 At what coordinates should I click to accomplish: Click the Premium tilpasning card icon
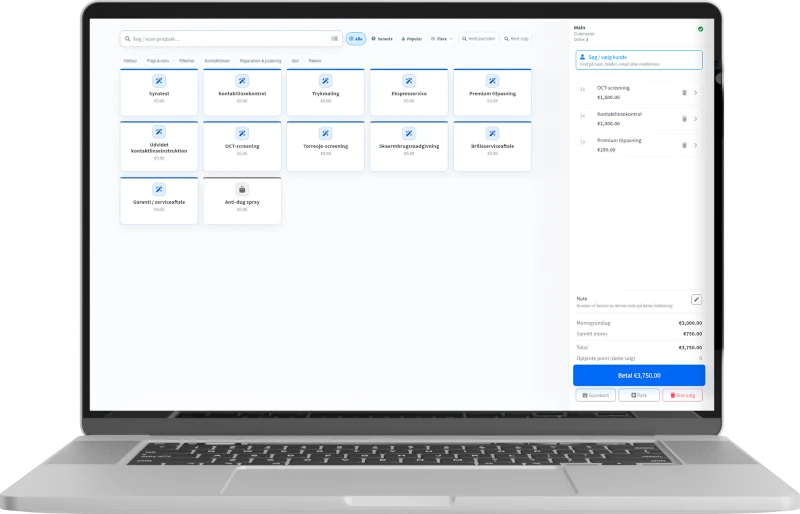pos(492,81)
